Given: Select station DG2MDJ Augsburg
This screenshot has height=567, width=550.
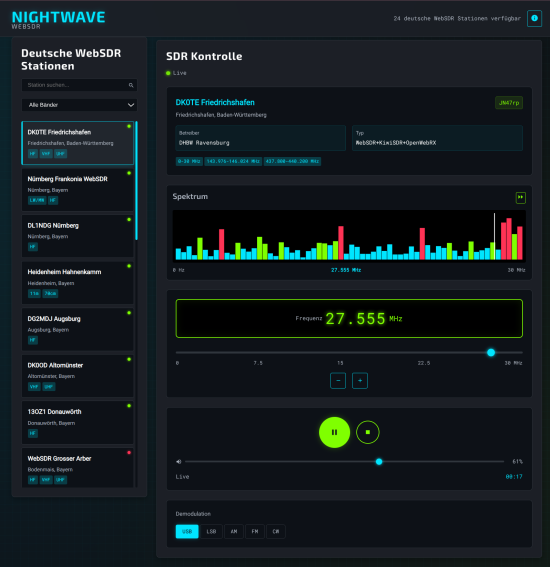Looking at the screenshot, I should coord(78,329).
